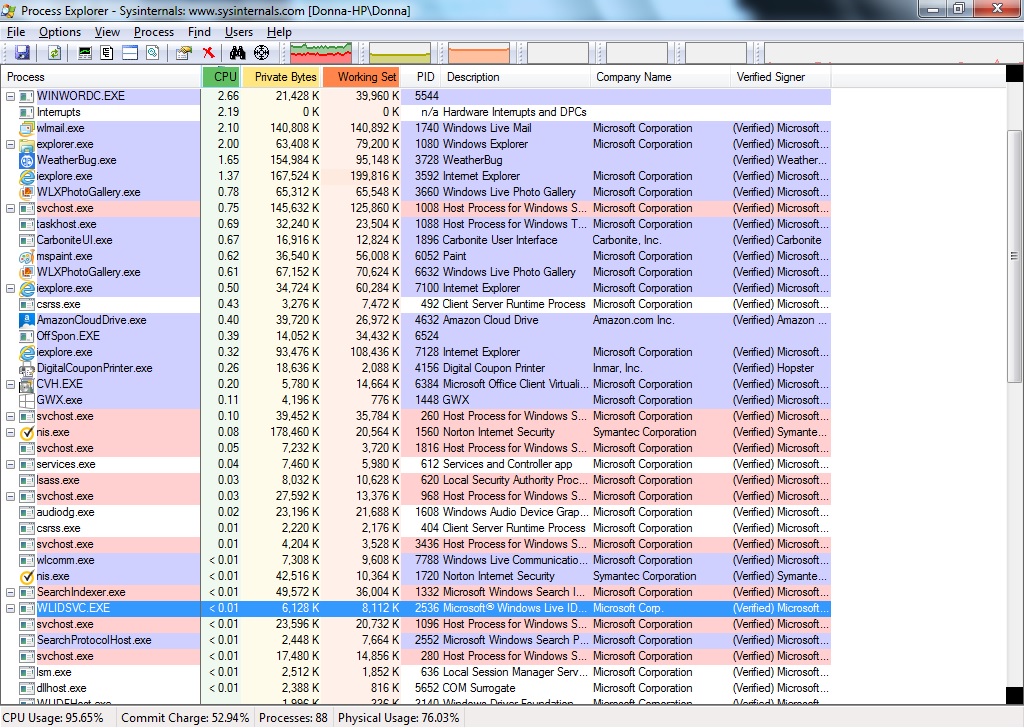Sort by the CPU column header
This screenshot has height=728, width=1024.
pos(221,77)
